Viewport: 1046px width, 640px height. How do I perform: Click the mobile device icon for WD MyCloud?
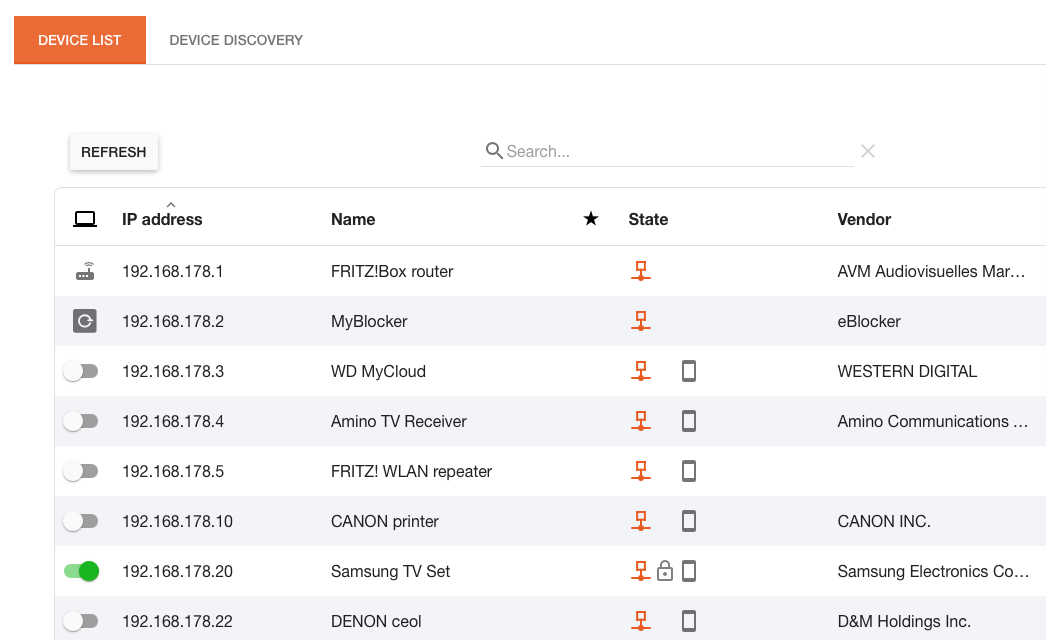(x=689, y=371)
